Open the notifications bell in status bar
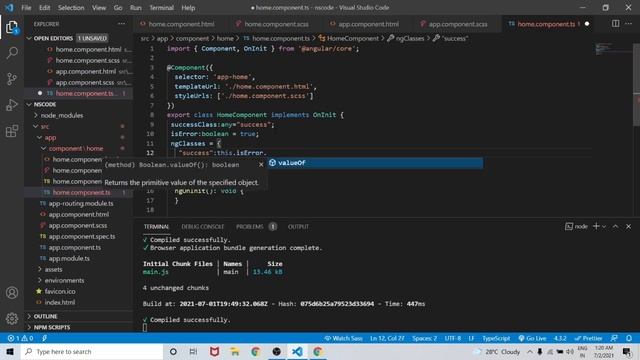 [x=629, y=338]
